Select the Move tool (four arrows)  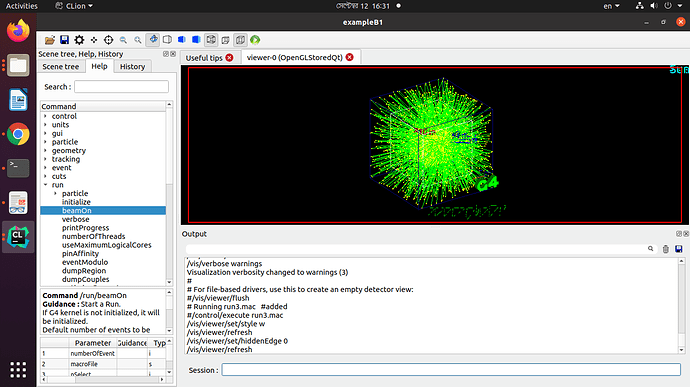pos(94,40)
